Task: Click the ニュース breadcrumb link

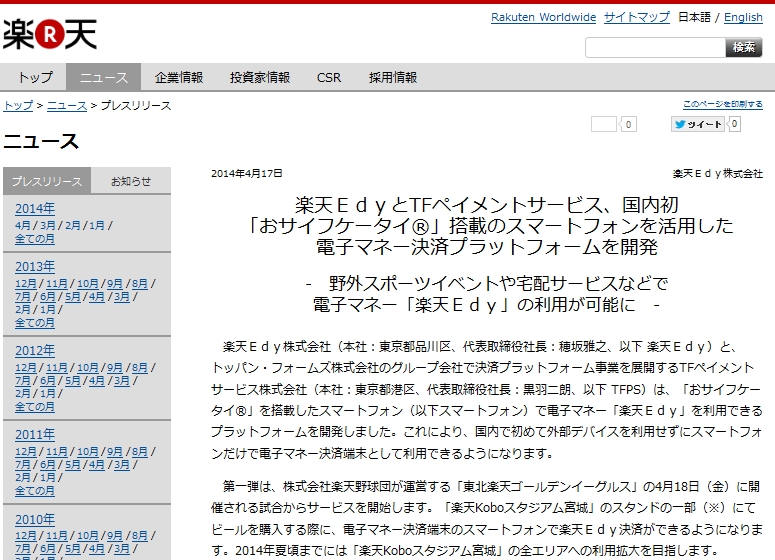Action: (67, 106)
